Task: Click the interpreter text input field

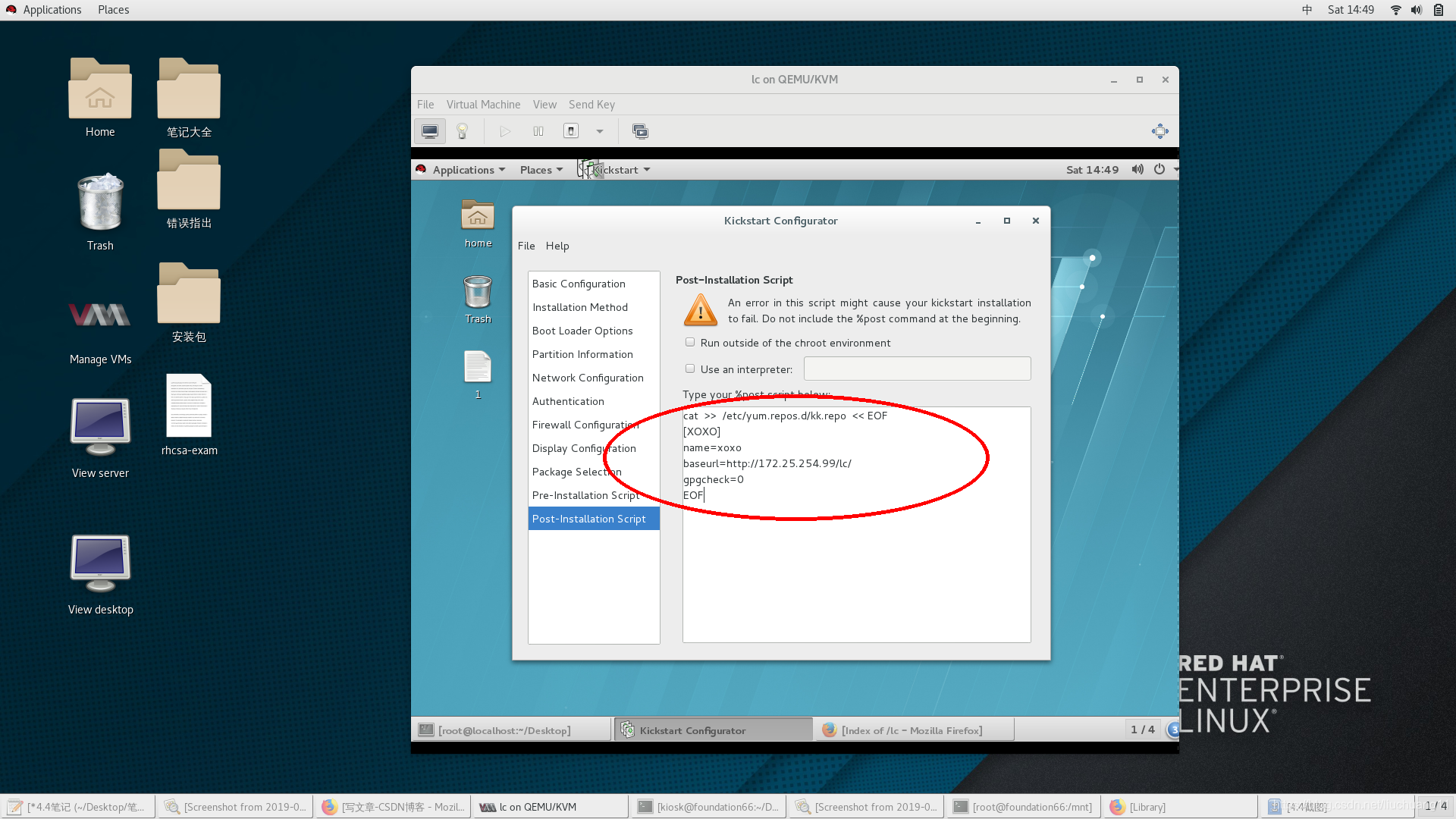Action: (x=917, y=369)
